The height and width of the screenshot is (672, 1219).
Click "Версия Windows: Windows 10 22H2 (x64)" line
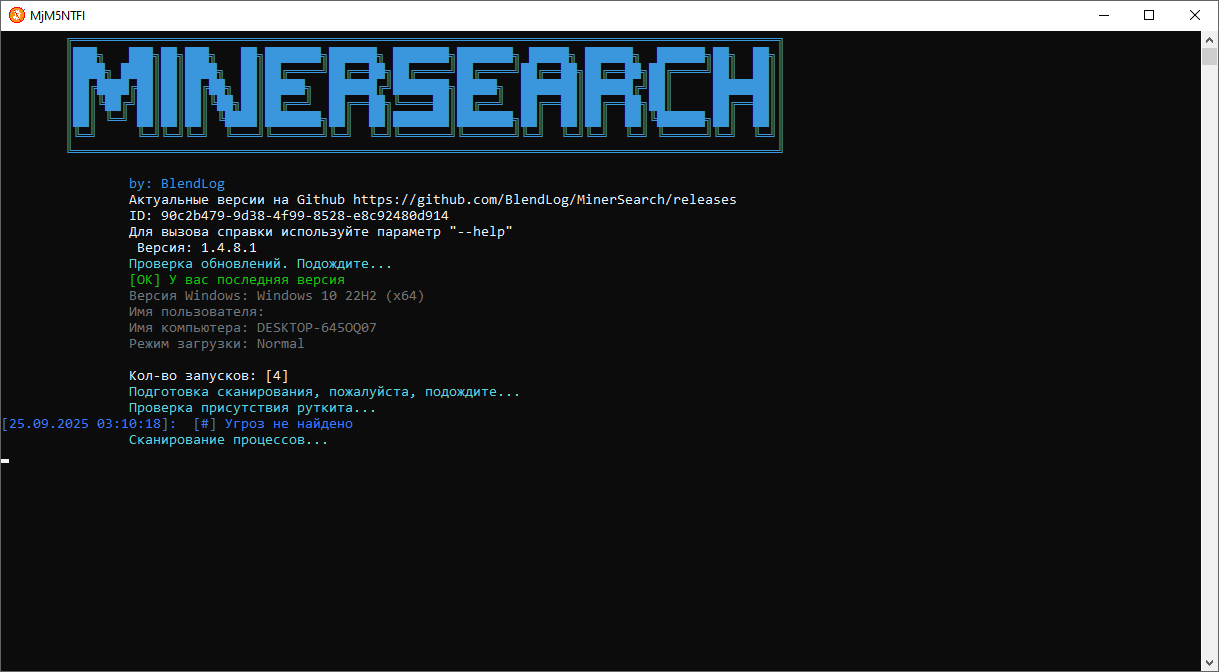(277, 296)
